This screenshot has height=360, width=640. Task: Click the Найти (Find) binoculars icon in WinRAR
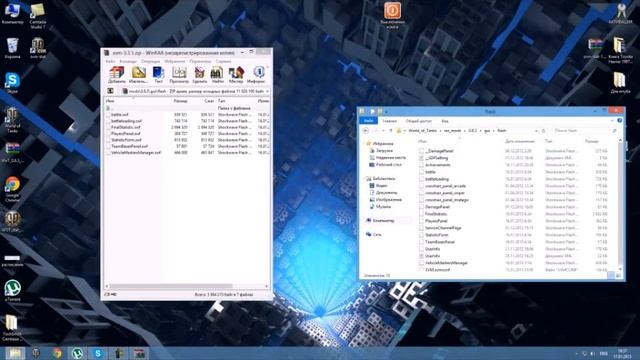point(217,75)
